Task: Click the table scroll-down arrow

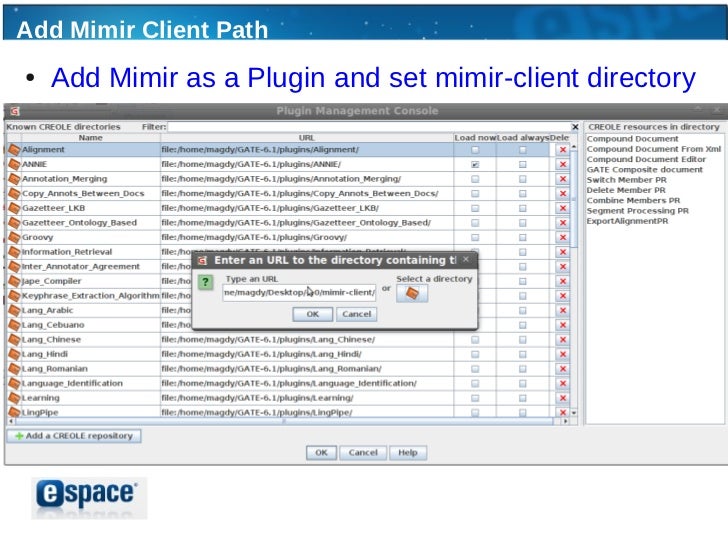Action: pyautogui.click(x=574, y=413)
